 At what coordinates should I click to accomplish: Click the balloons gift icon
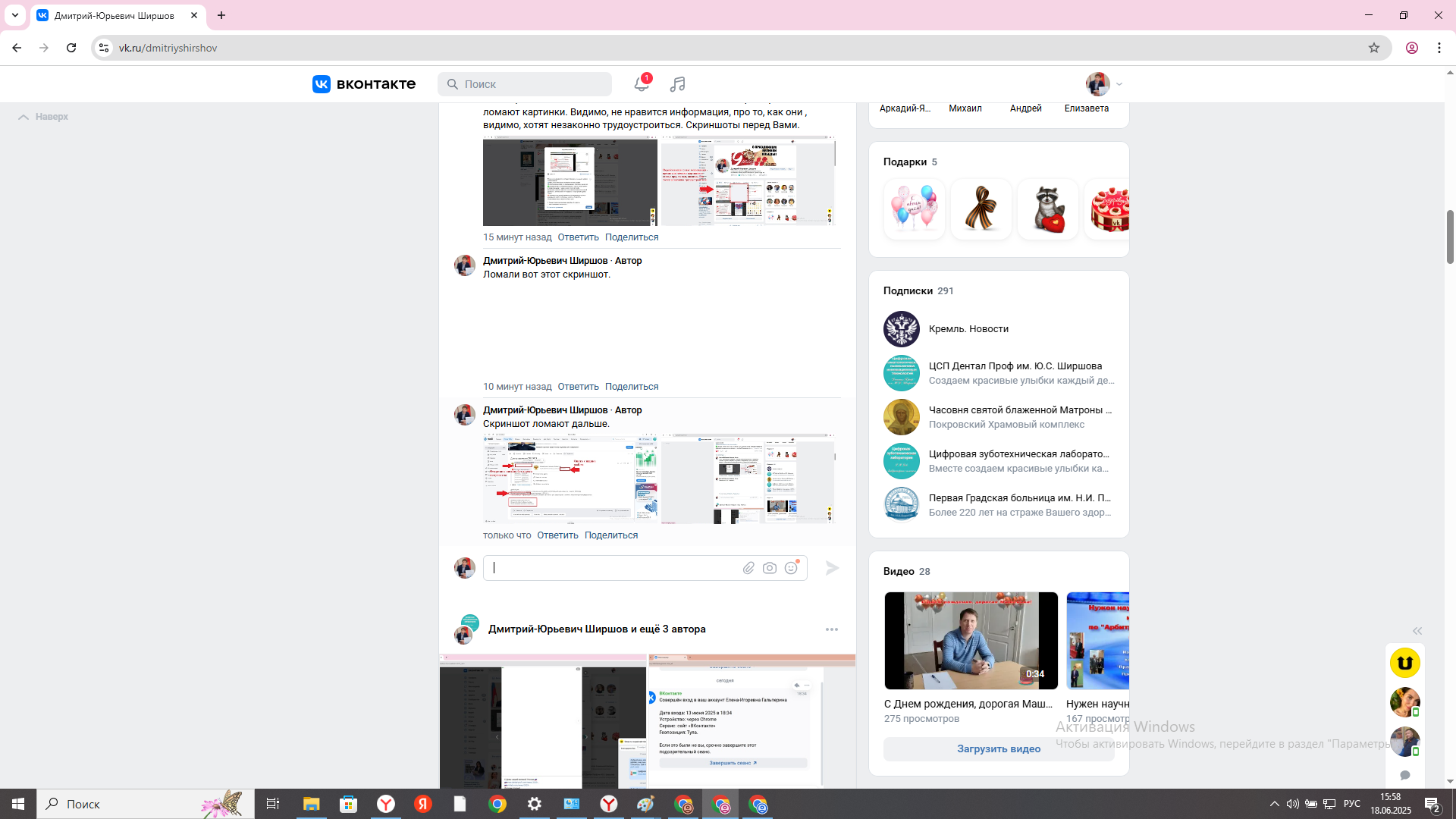[914, 209]
